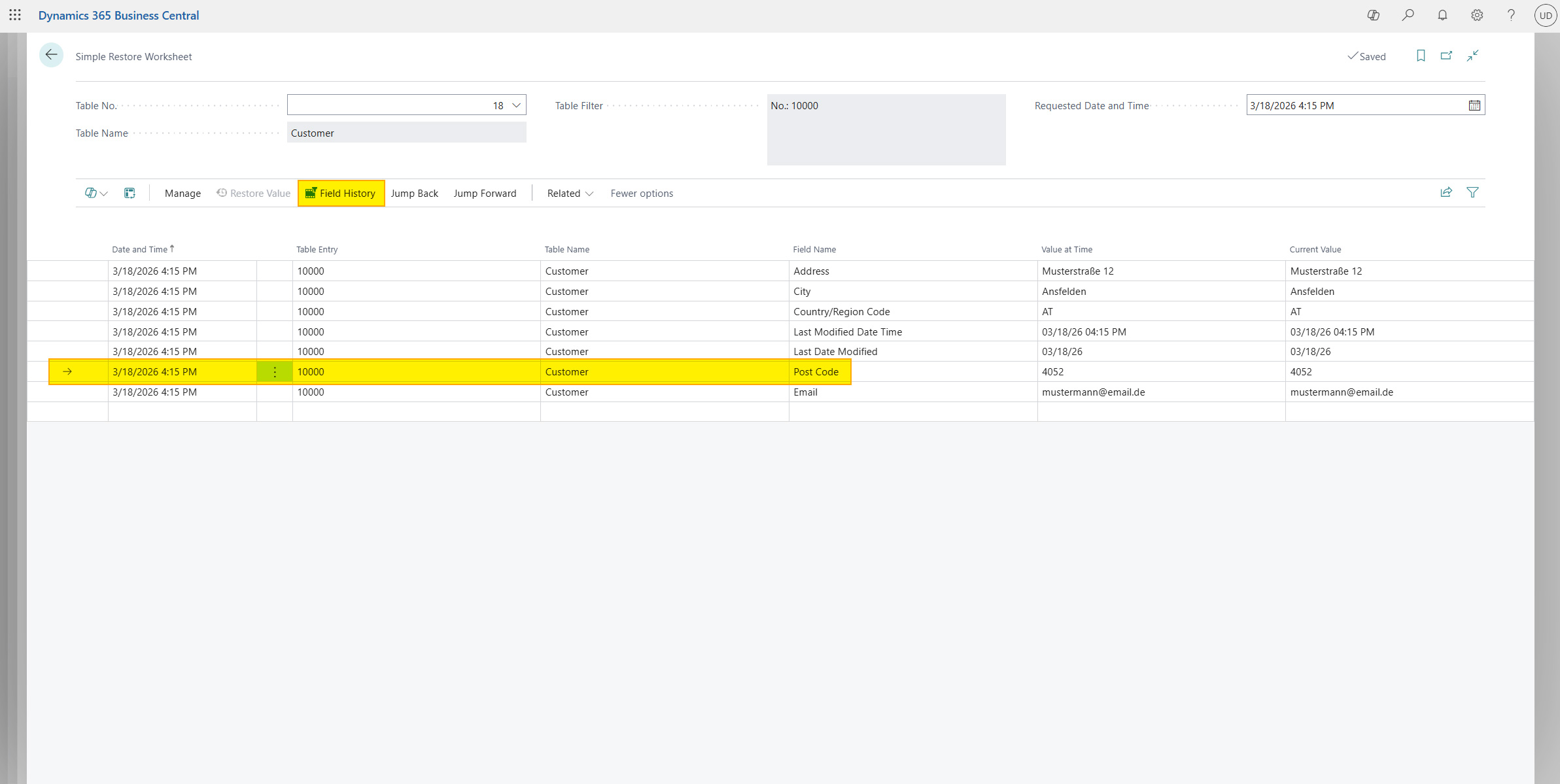This screenshot has height=784, width=1560.
Task: Expand the Table No. dropdown
Action: 516,105
